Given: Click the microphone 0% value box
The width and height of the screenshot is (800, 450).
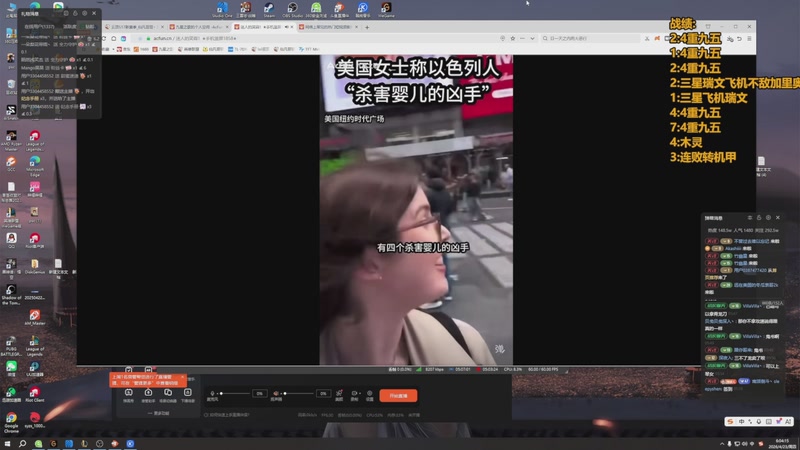Looking at the screenshot, I should (260, 393).
